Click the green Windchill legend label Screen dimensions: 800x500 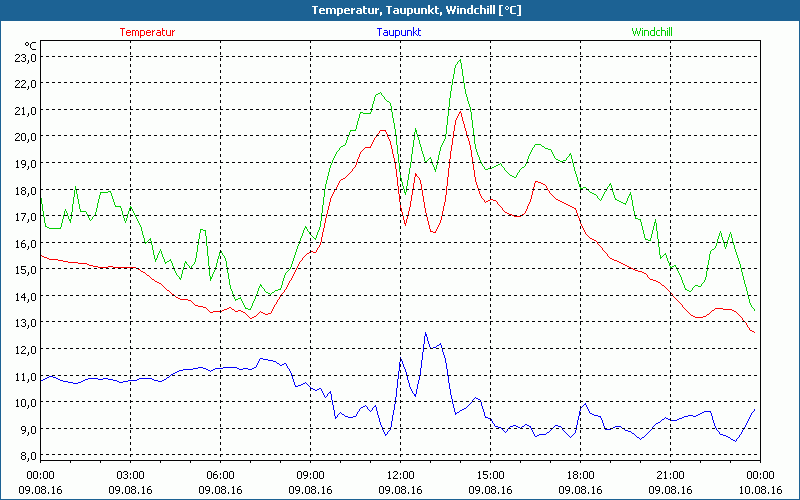(652, 32)
